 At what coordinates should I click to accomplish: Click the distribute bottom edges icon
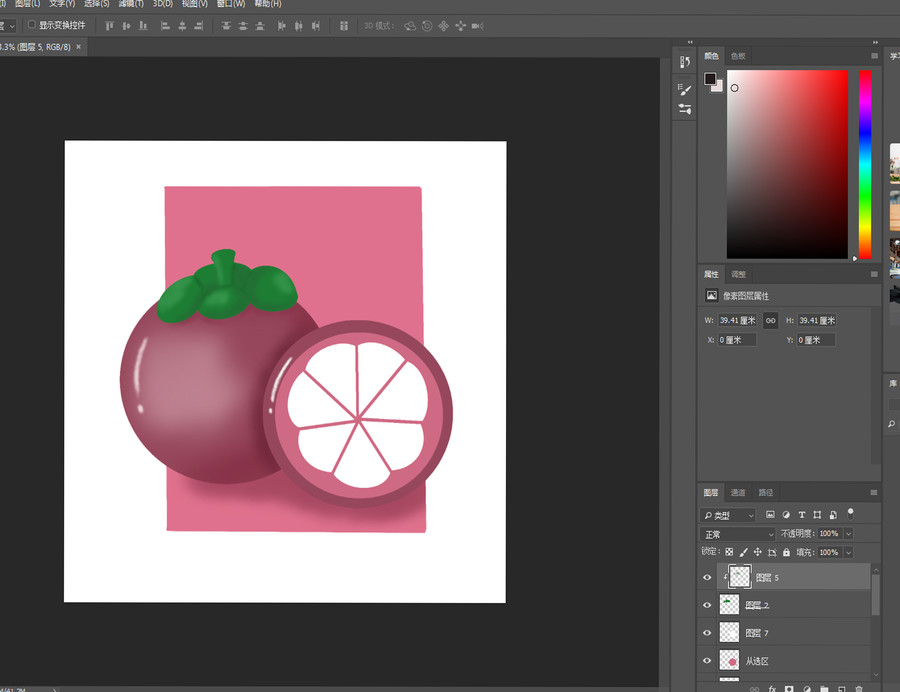pos(260,26)
